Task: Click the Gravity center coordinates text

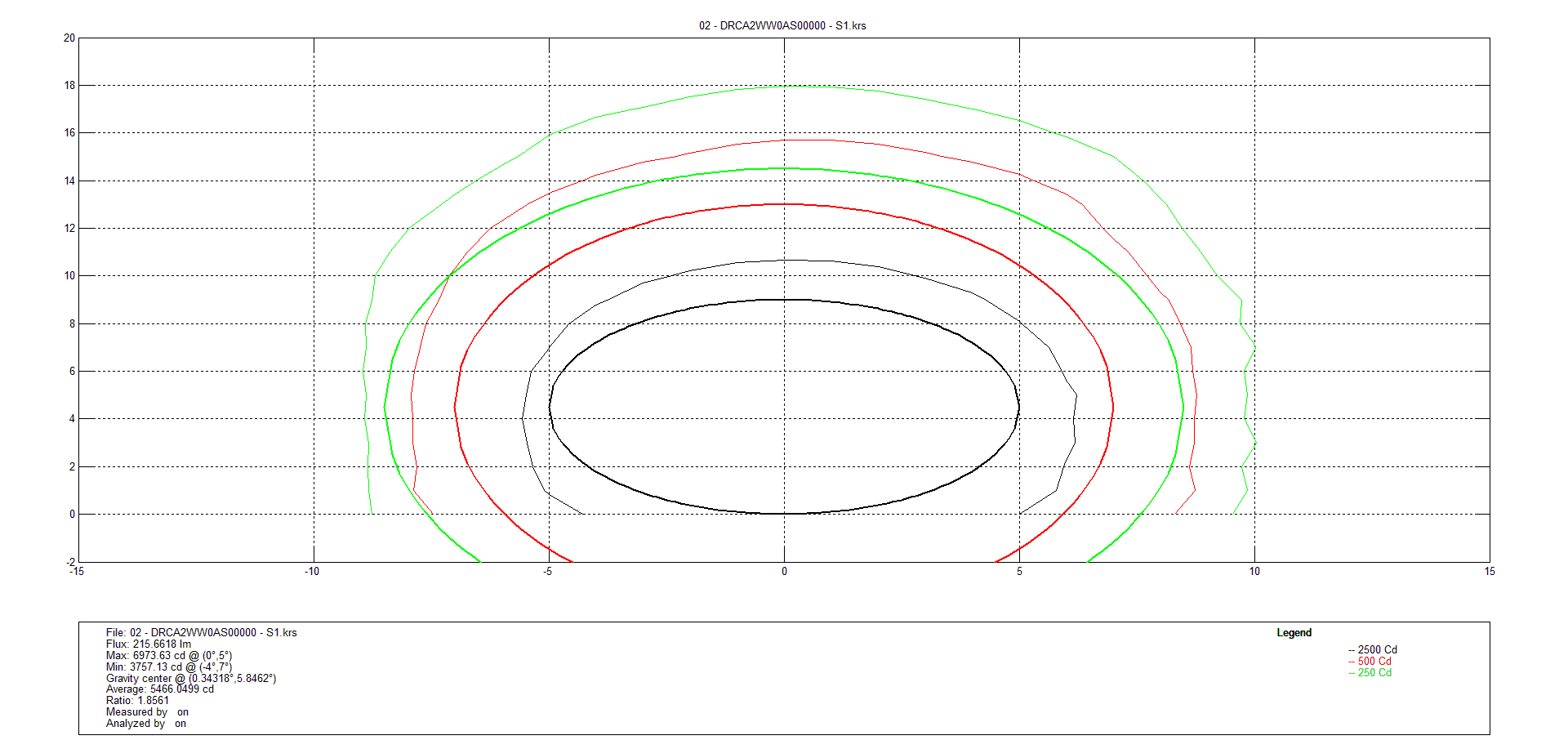Action: 190,679
